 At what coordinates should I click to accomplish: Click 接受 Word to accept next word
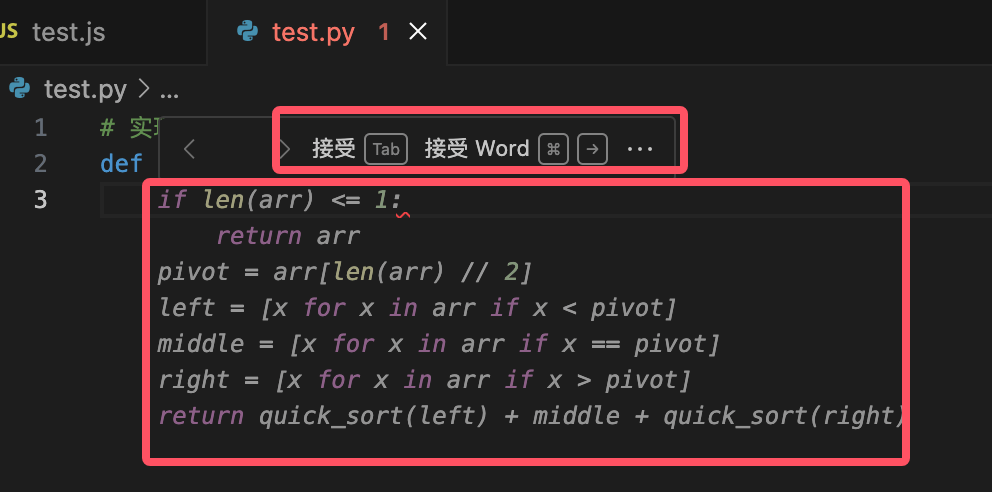click(x=476, y=149)
